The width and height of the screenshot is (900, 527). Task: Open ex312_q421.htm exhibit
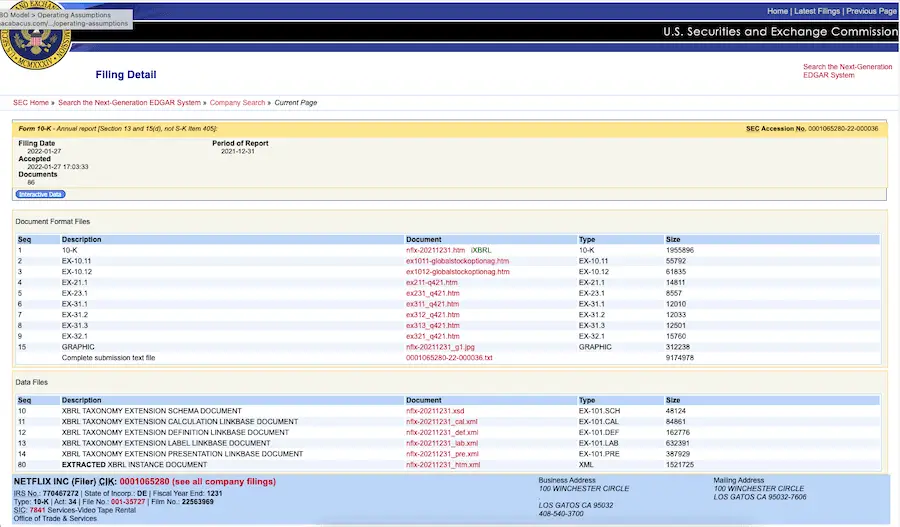(433, 315)
